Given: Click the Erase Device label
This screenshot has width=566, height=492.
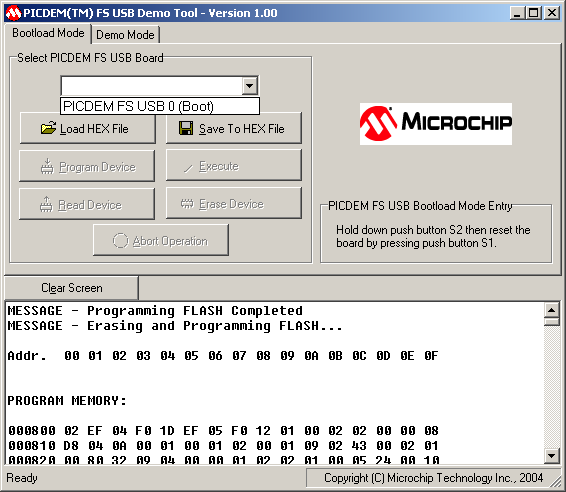Looking at the screenshot, I should pos(231,204).
